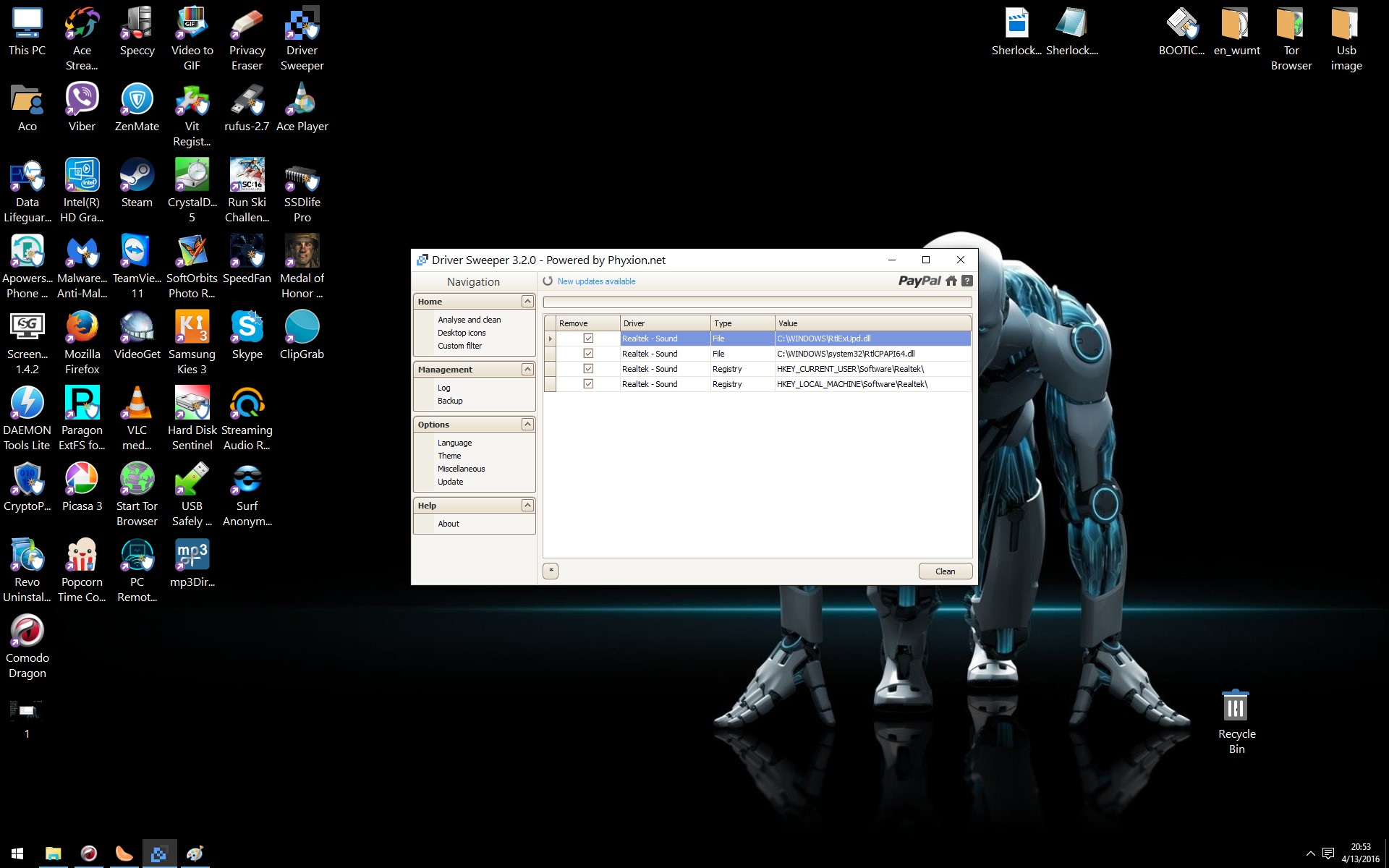Open Miscellaneous settings under Options
The height and width of the screenshot is (868, 1389).
[x=461, y=469]
